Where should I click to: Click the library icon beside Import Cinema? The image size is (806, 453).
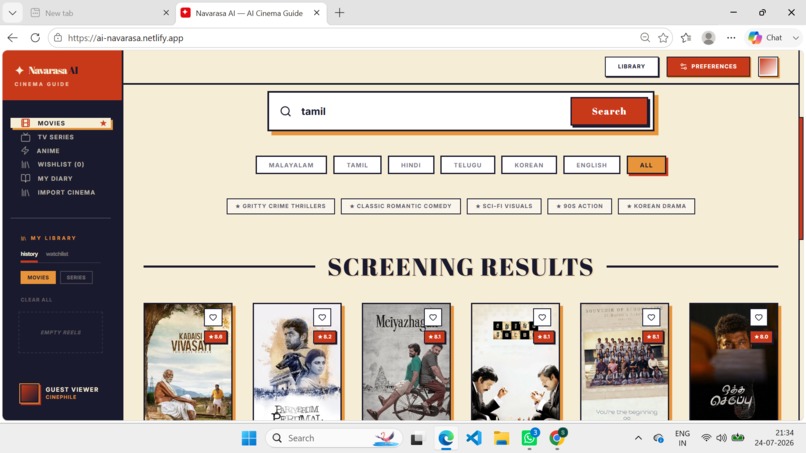click(x=25, y=192)
